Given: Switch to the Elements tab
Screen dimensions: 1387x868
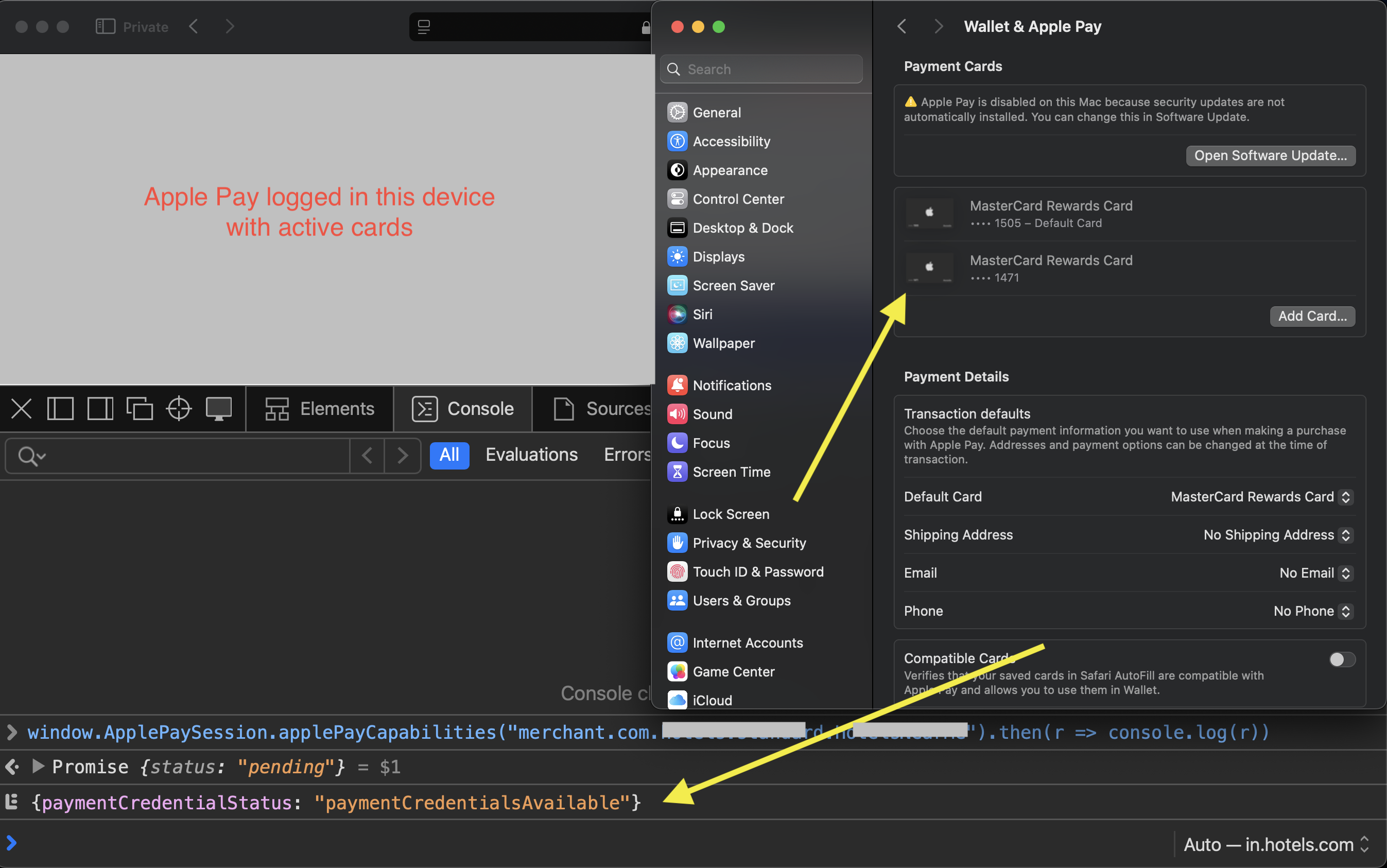Looking at the screenshot, I should pos(320,409).
